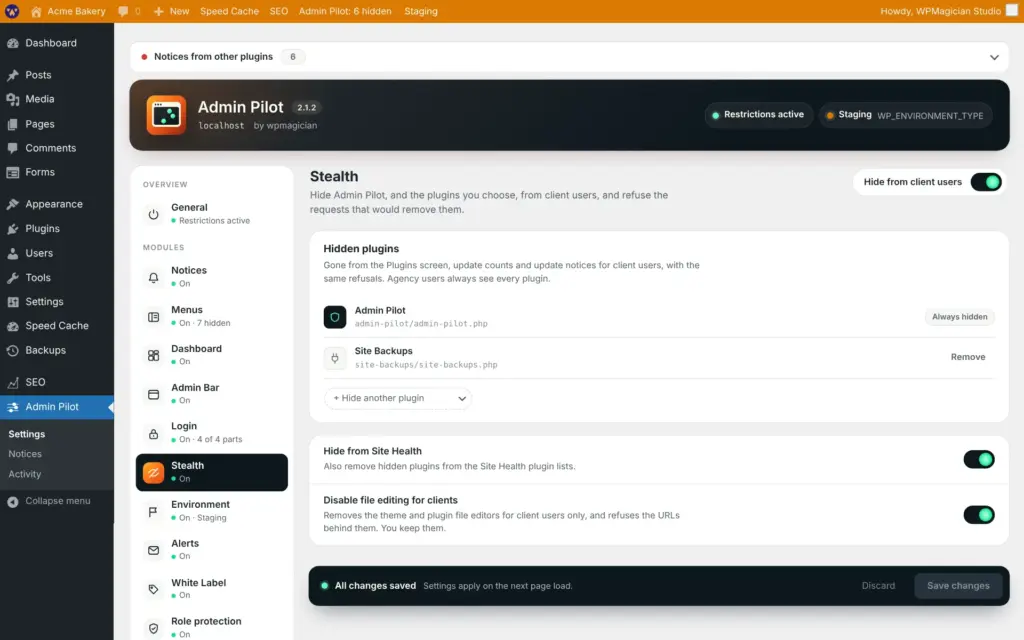Click the Site Backups plug icon

coord(335,358)
